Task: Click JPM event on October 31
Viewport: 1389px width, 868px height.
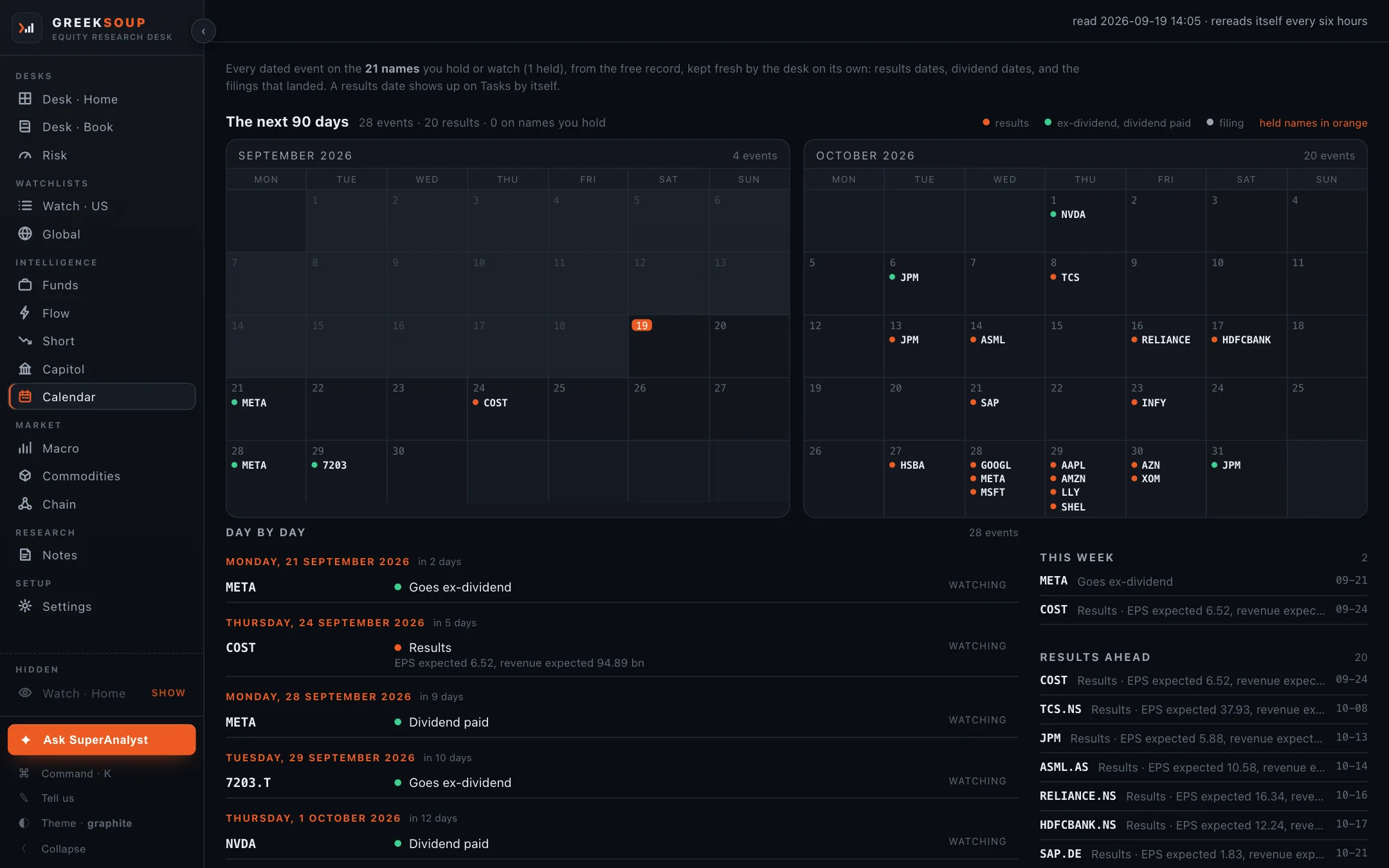Action: coord(1226,465)
